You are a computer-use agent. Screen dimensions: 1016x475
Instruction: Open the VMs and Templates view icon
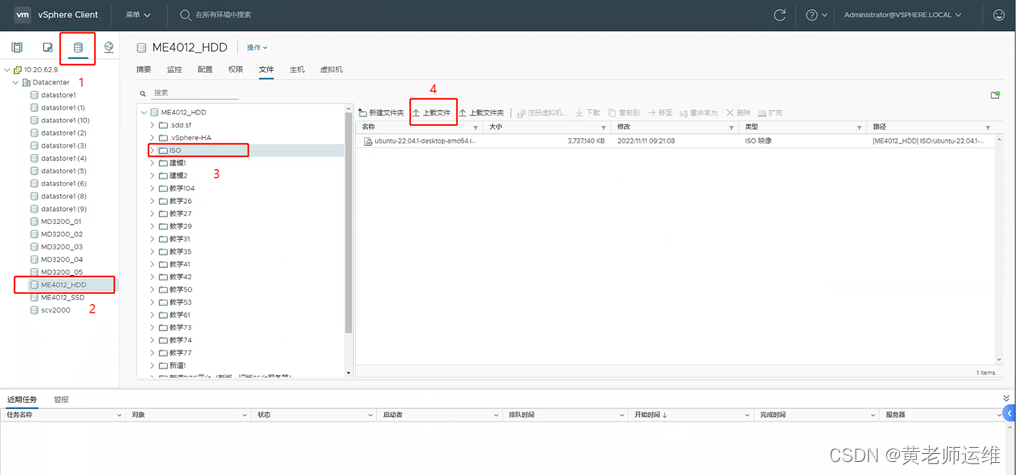click(x=47, y=47)
